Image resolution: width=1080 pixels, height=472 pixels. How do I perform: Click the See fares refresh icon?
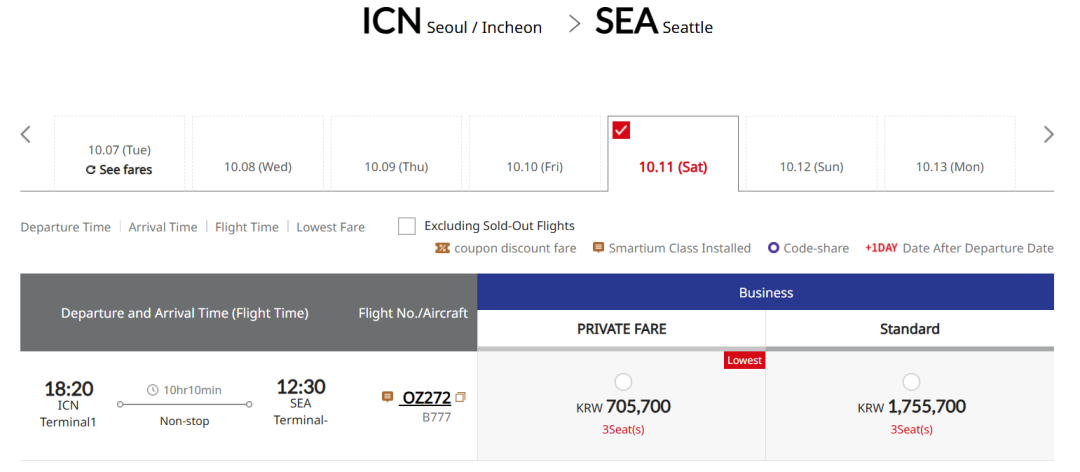point(91,170)
